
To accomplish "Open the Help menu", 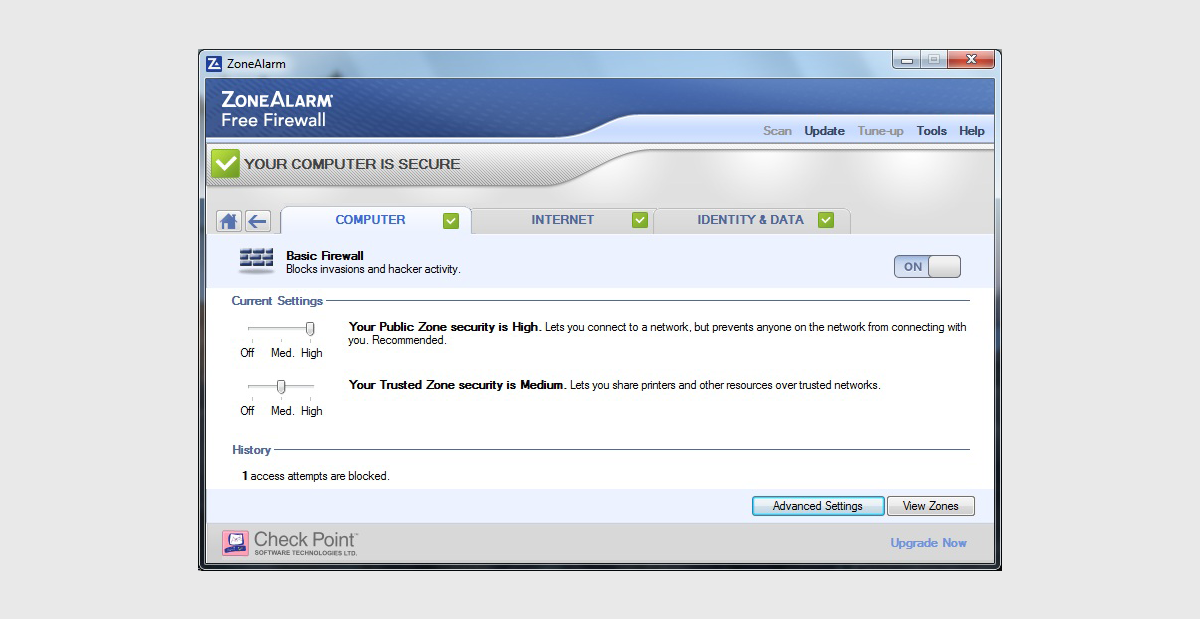I will tap(972, 131).
